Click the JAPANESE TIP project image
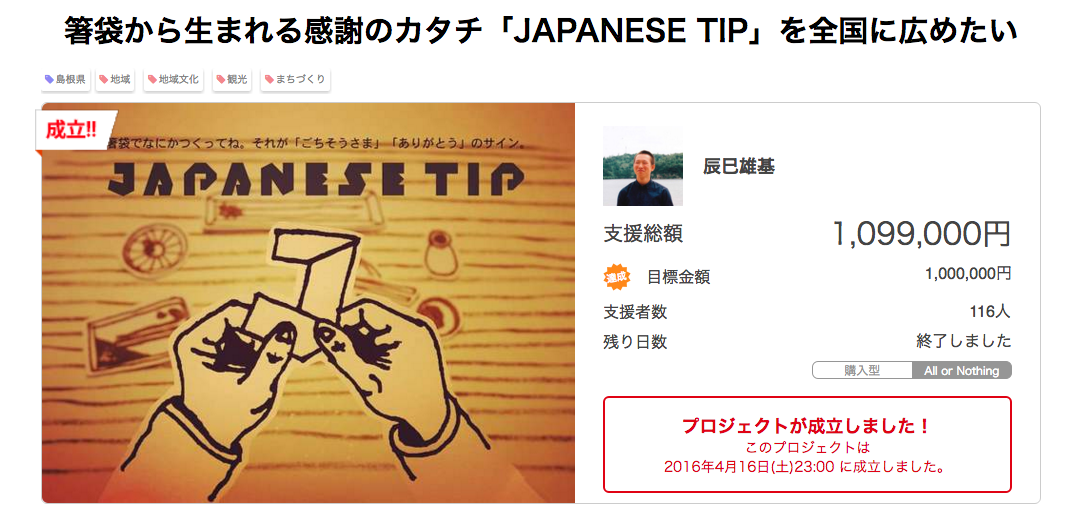 tap(309, 303)
